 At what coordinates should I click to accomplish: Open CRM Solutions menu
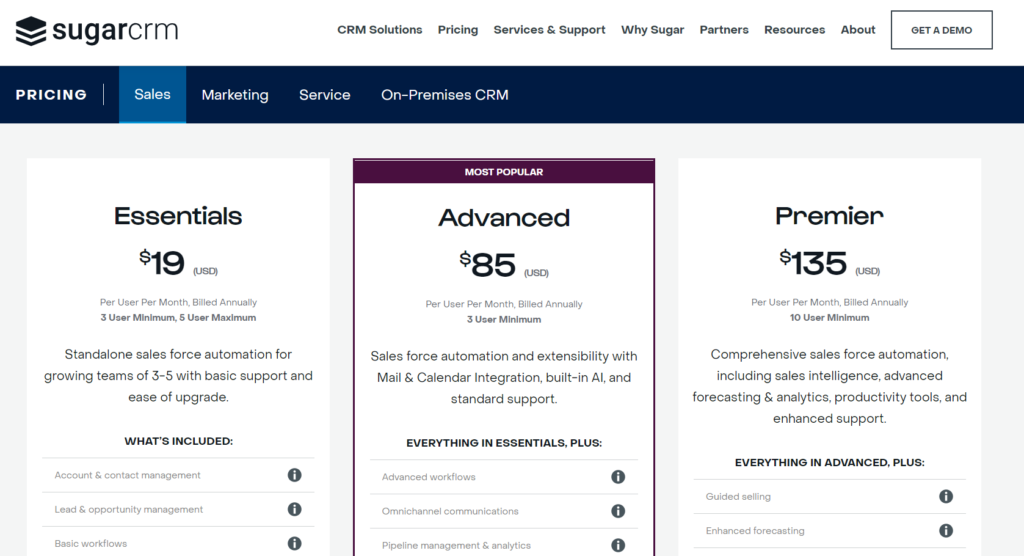[379, 30]
